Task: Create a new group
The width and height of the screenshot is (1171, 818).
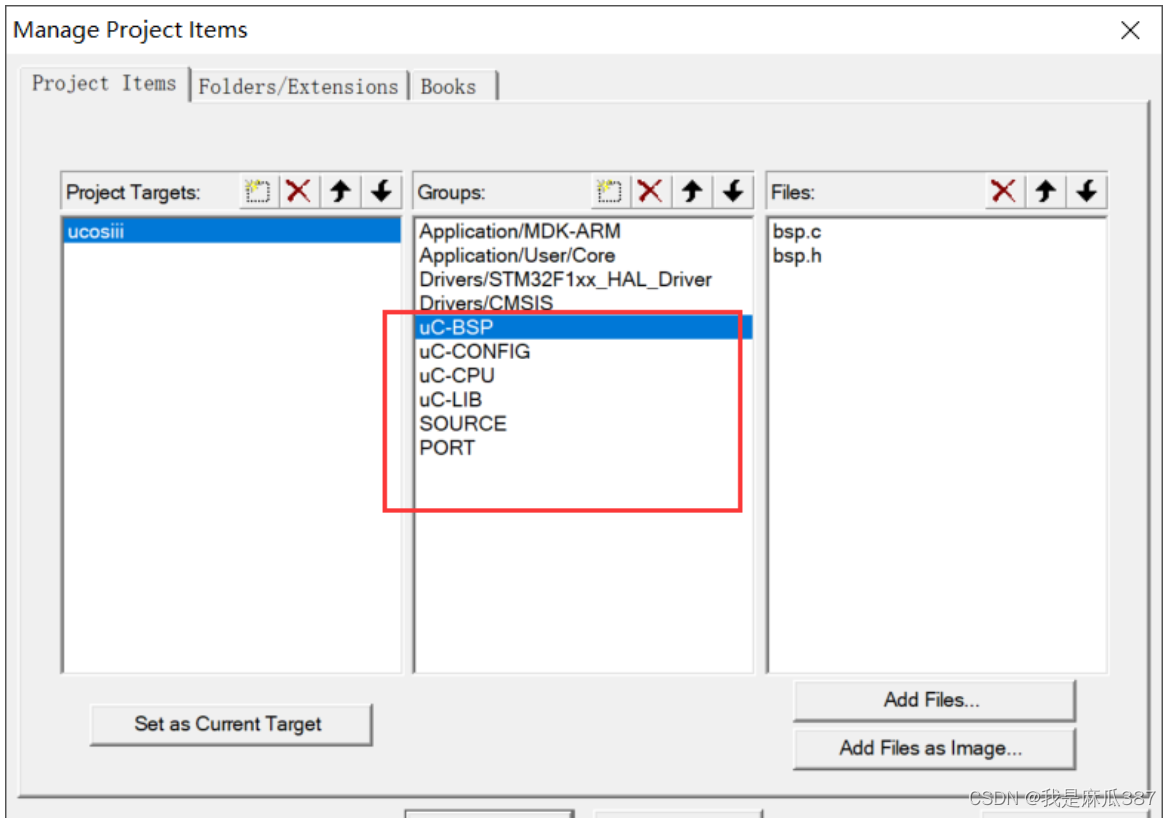Action: (609, 191)
